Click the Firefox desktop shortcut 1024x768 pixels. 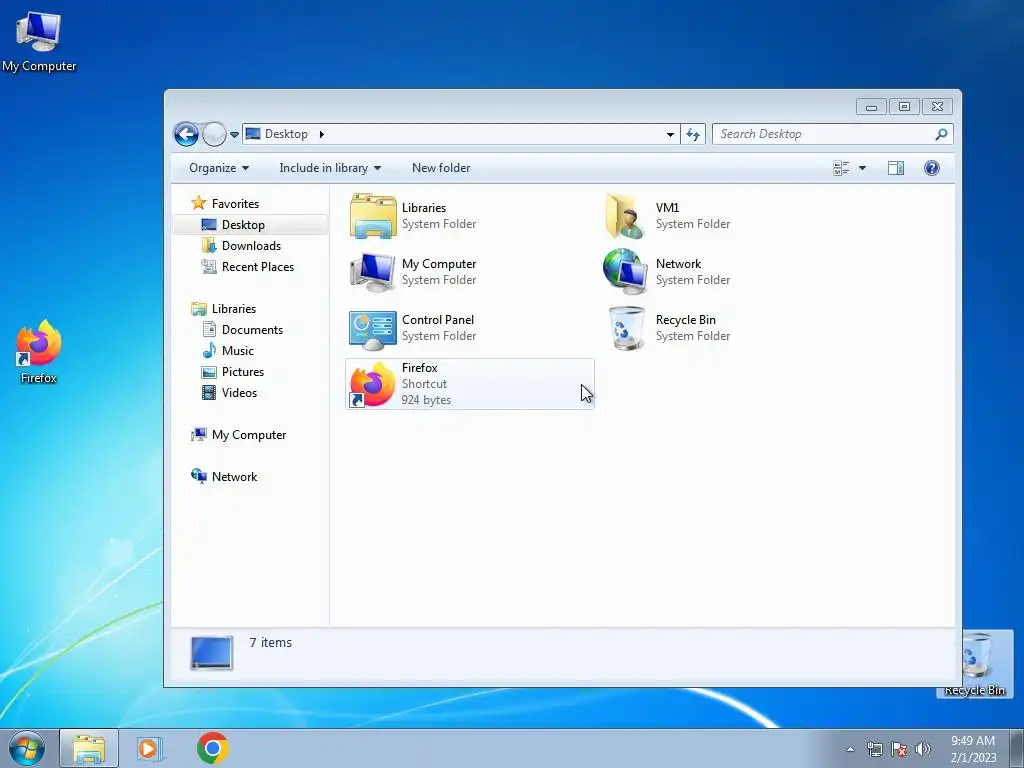pyautogui.click(x=39, y=351)
